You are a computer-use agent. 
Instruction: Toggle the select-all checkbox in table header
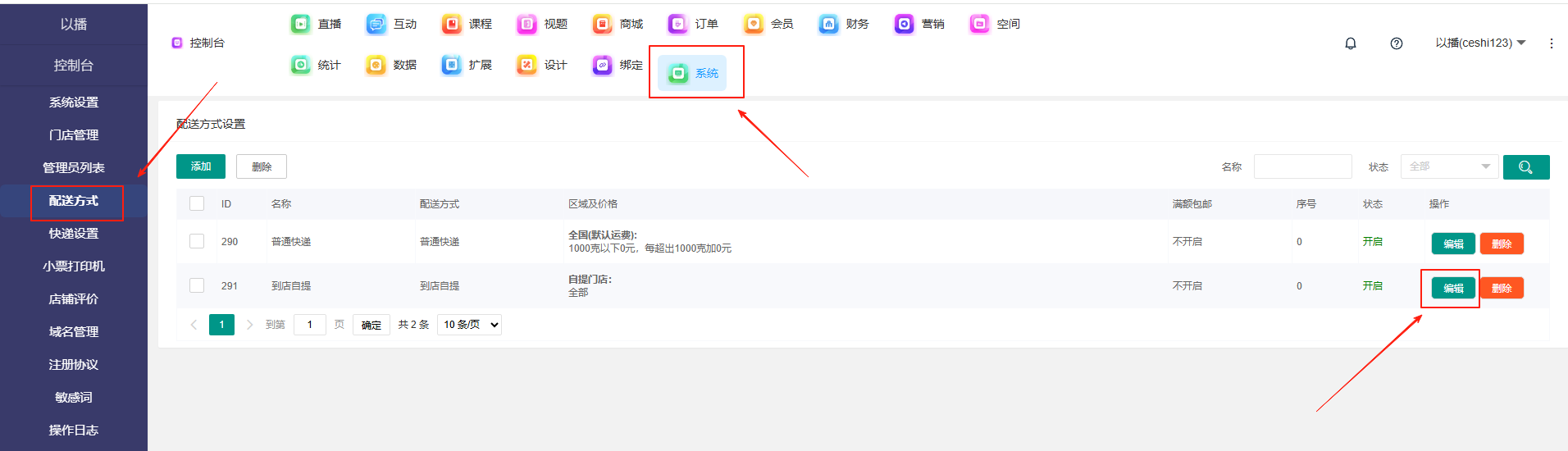click(x=197, y=204)
